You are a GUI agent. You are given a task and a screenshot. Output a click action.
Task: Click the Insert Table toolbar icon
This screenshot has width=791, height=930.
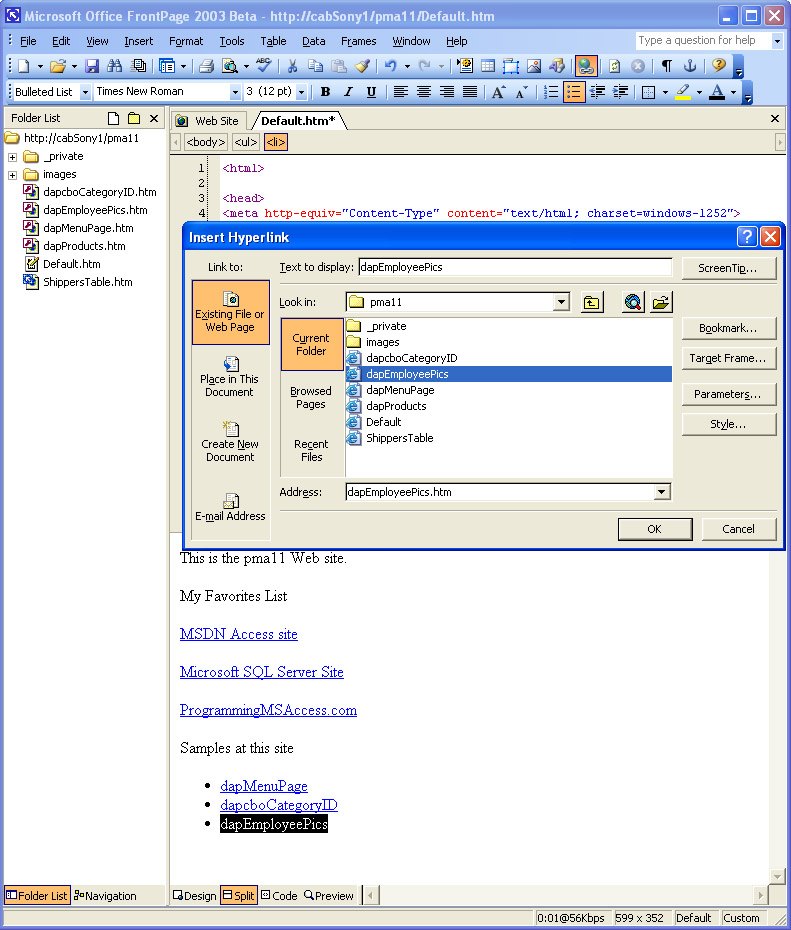click(x=488, y=66)
